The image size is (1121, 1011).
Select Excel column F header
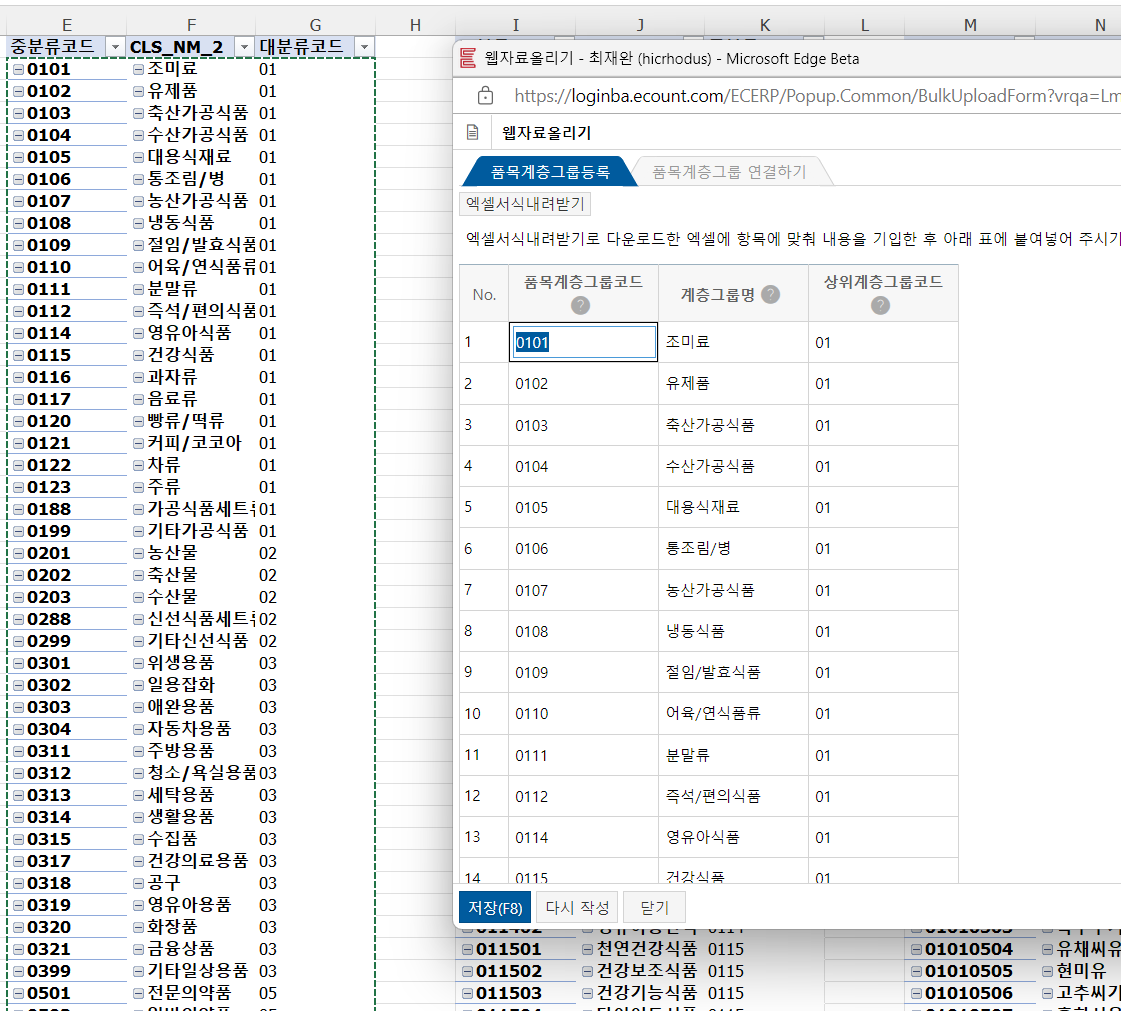[191, 25]
